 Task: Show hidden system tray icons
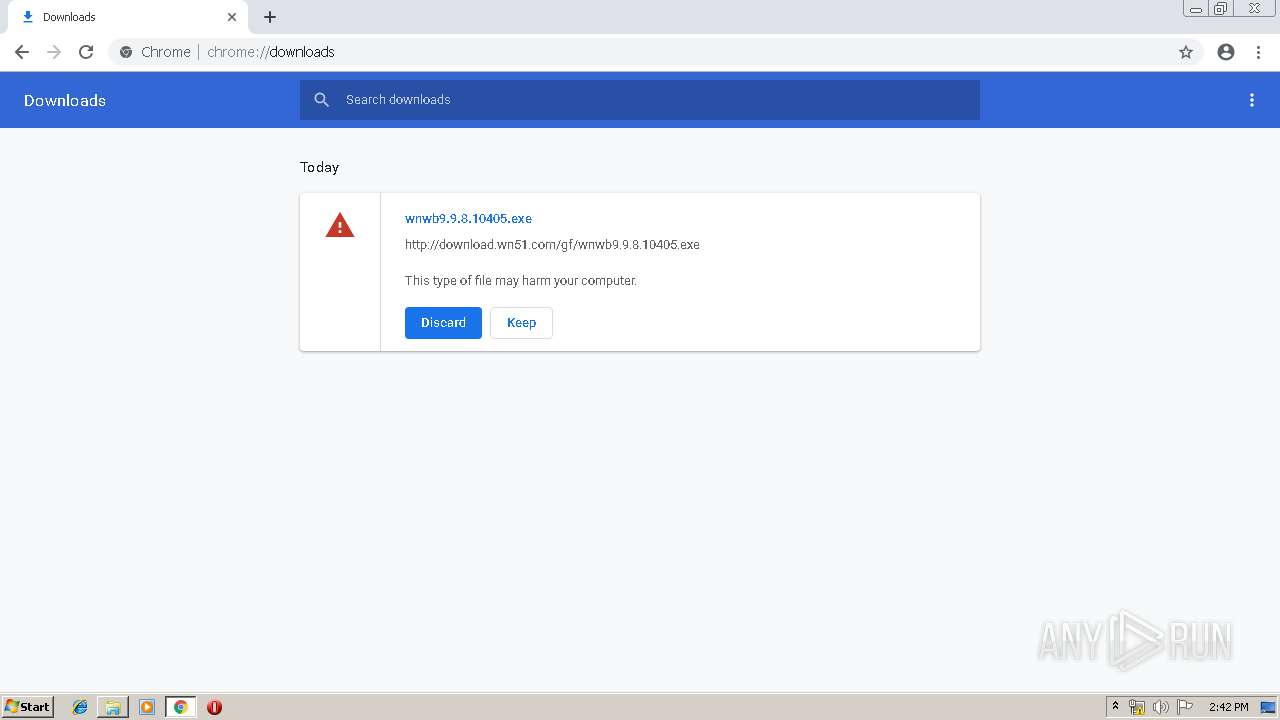(x=1115, y=707)
